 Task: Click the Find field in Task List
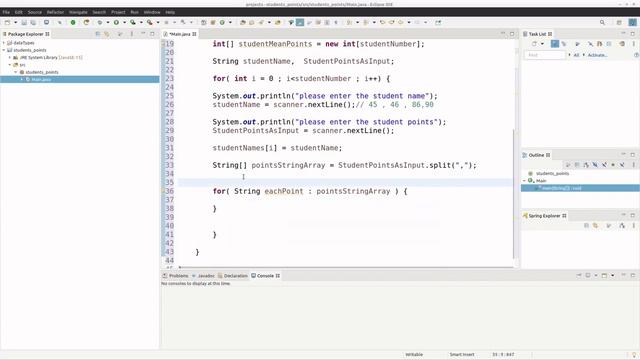[545, 55]
